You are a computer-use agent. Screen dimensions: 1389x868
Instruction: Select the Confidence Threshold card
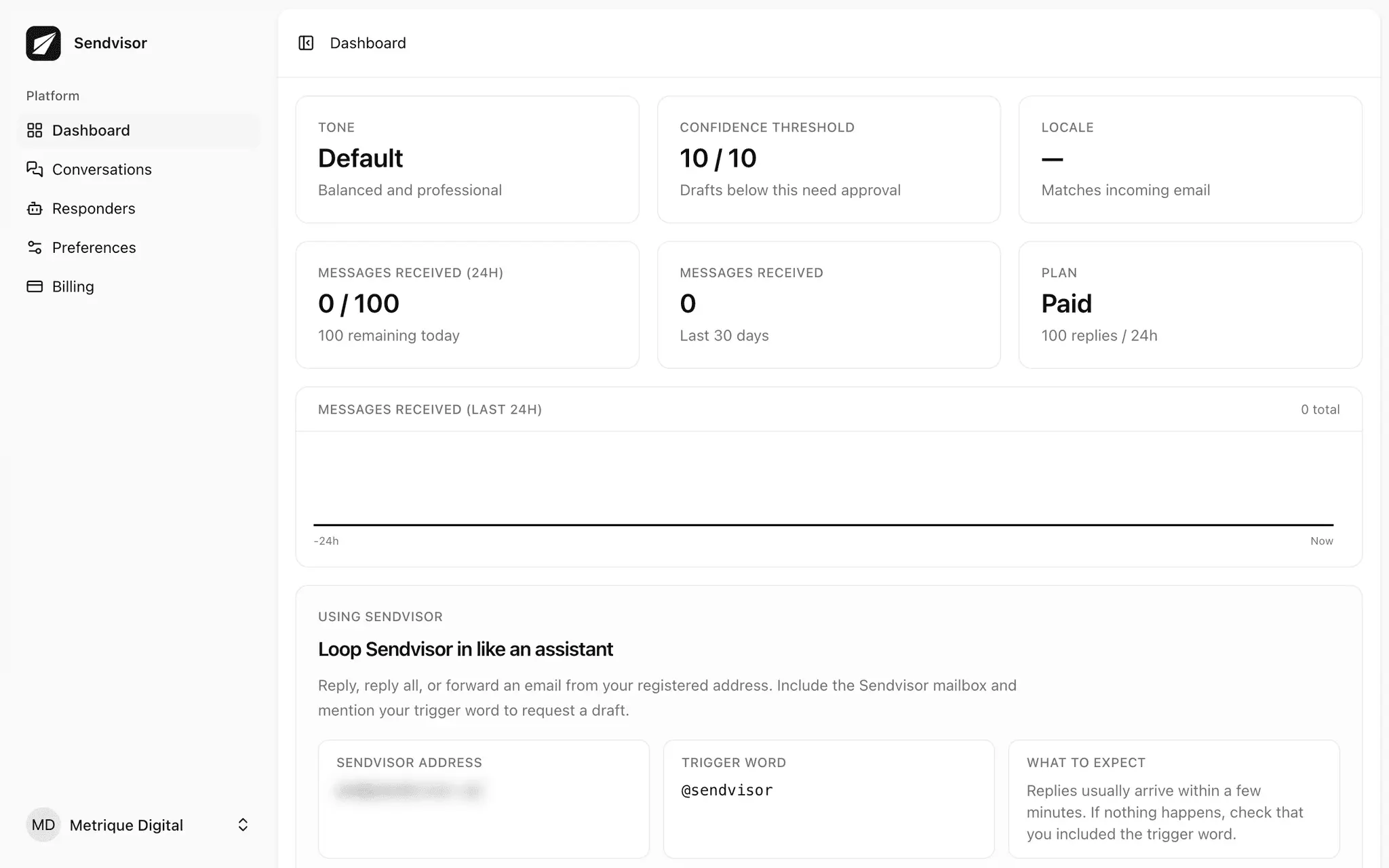829,159
